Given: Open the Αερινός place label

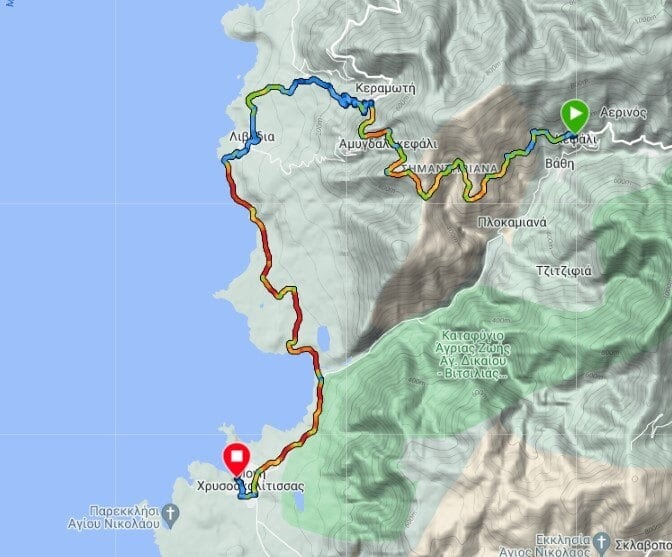Looking at the screenshot, I should pyautogui.click(x=623, y=113).
